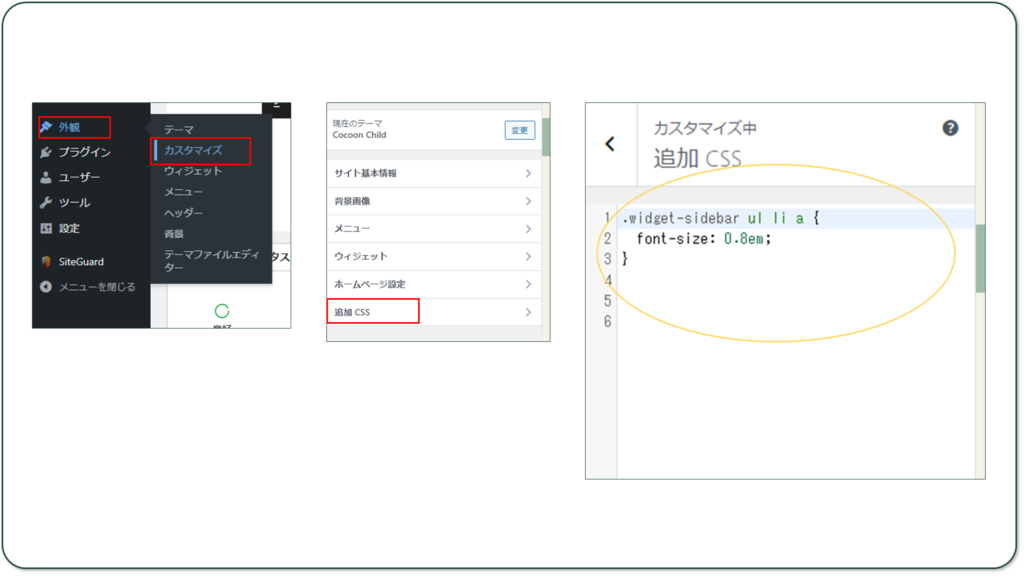Screen dimensions: 1024x576
Task: Click the ユーザー person icon
Action: [46, 178]
